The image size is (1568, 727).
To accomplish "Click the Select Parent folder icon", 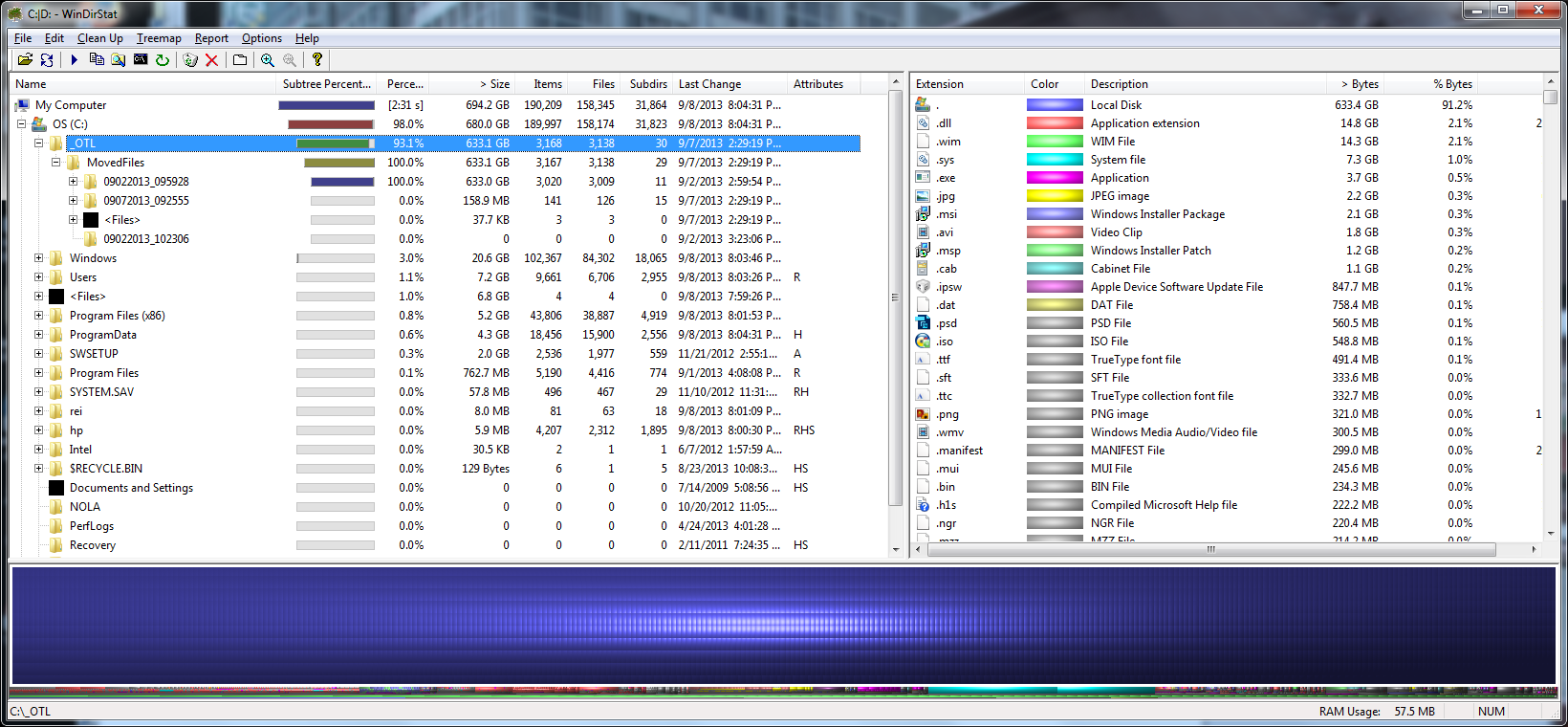I will coord(240,59).
